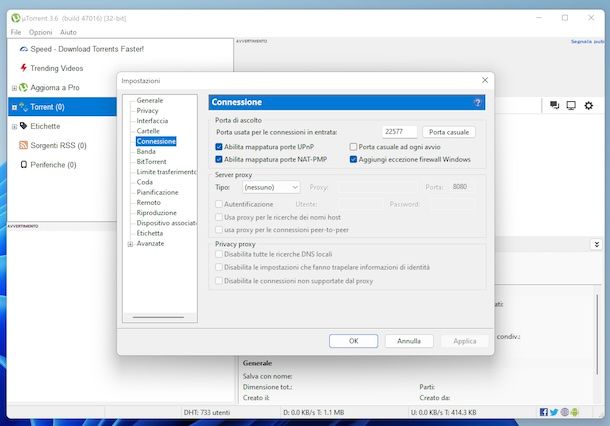This screenshot has height=426, width=610.
Task: Click the Segnala link at top right
Action: (587, 41)
